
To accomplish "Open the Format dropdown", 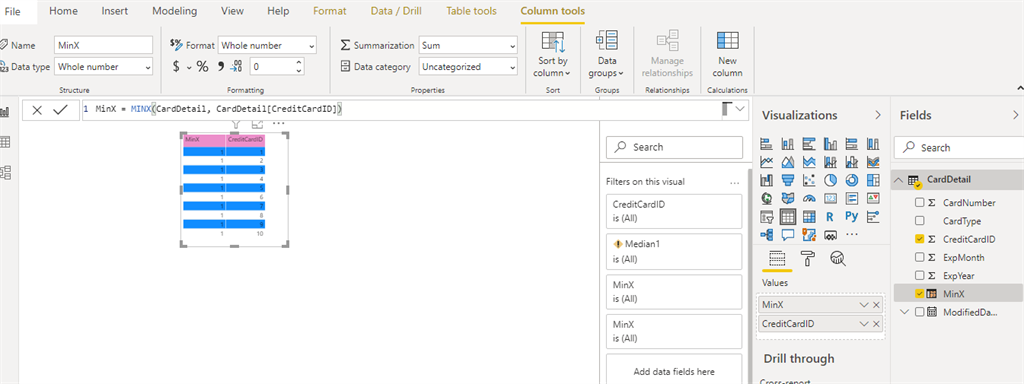I will (x=267, y=46).
